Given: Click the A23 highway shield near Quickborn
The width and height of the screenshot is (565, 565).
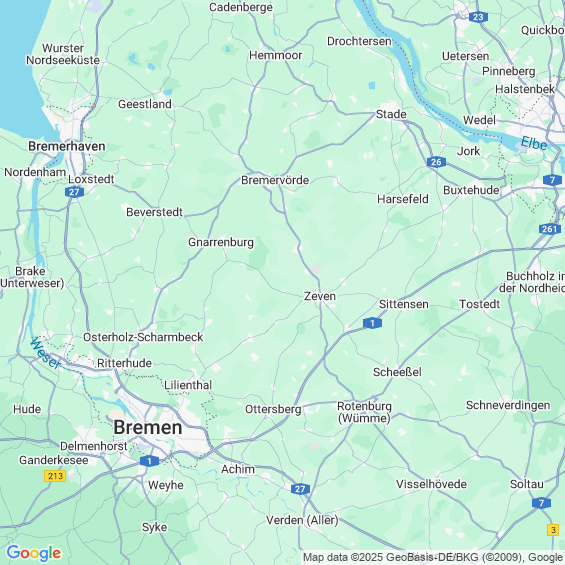Looking at the screenshot, I should click(478, 17).
